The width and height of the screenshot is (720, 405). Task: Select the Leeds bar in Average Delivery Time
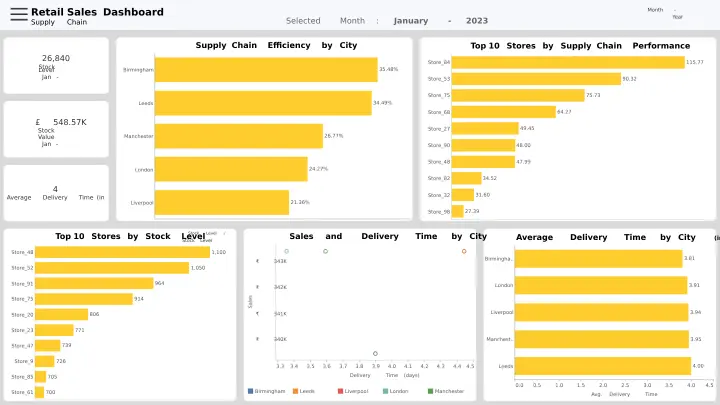coord(602,366)
